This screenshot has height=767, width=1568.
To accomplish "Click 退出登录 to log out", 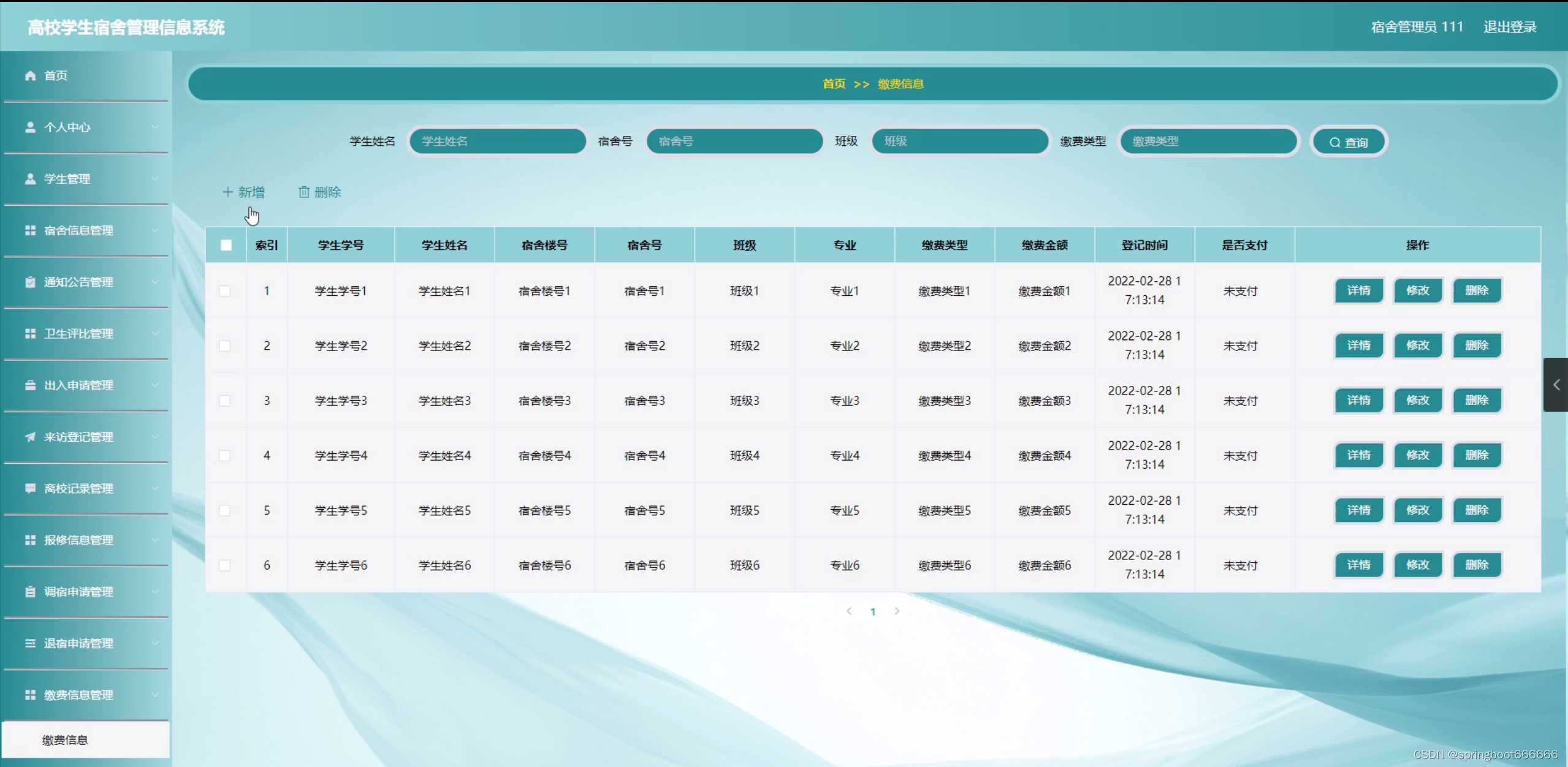I will 1510,27.
